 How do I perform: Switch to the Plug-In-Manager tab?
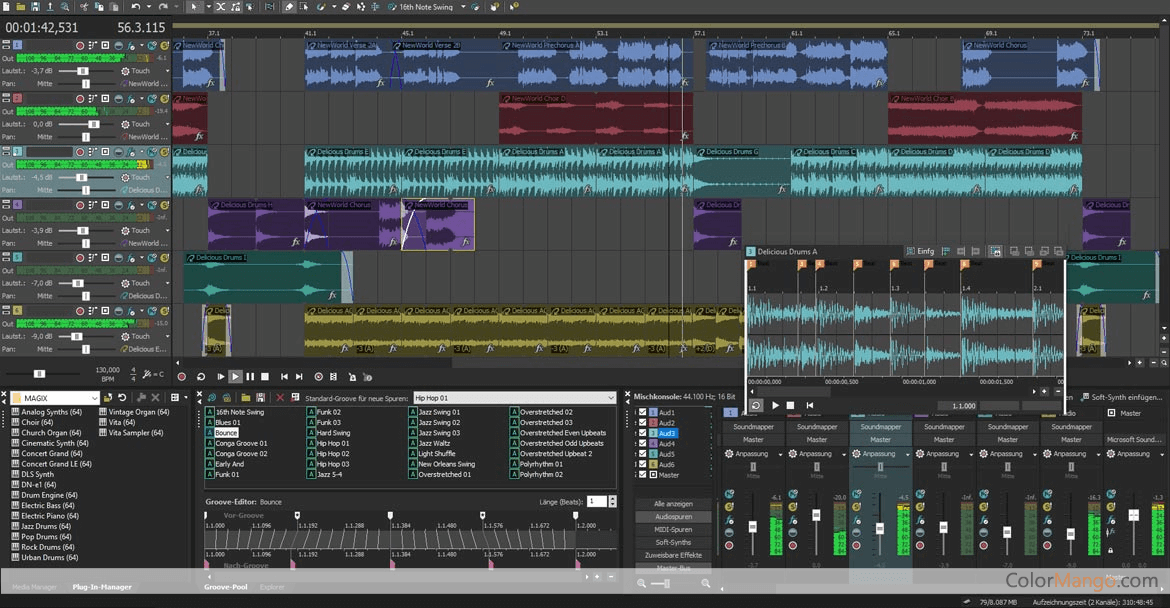coord(102,587)
